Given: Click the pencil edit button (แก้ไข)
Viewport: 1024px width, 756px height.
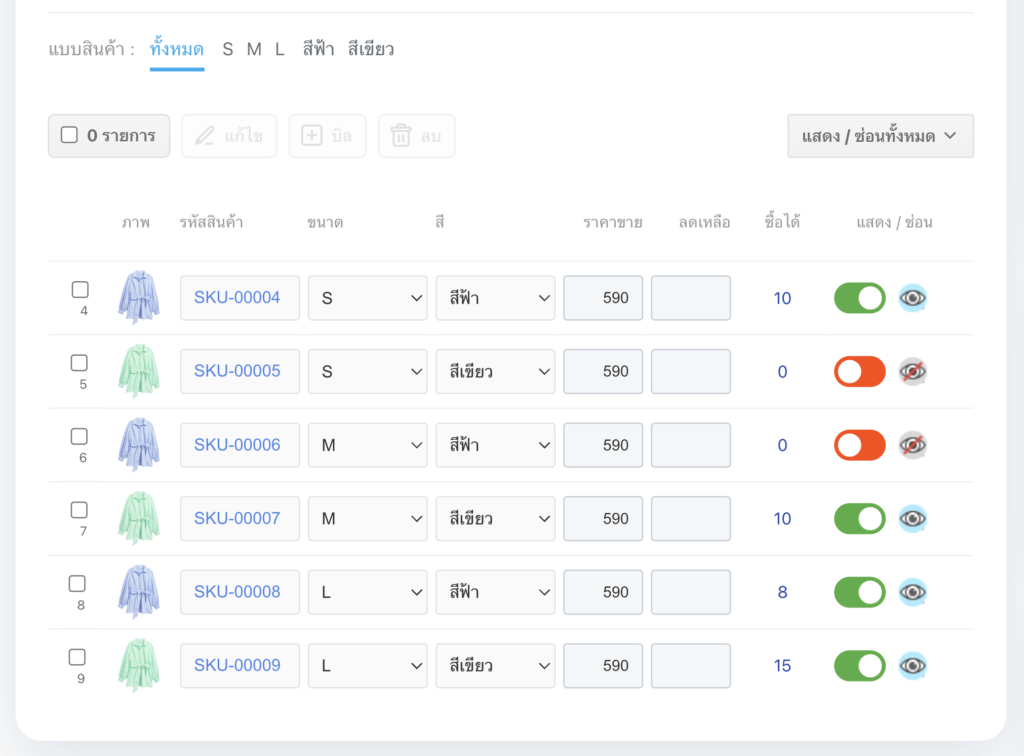Looking at the screenshot, I should pos(229,136).
